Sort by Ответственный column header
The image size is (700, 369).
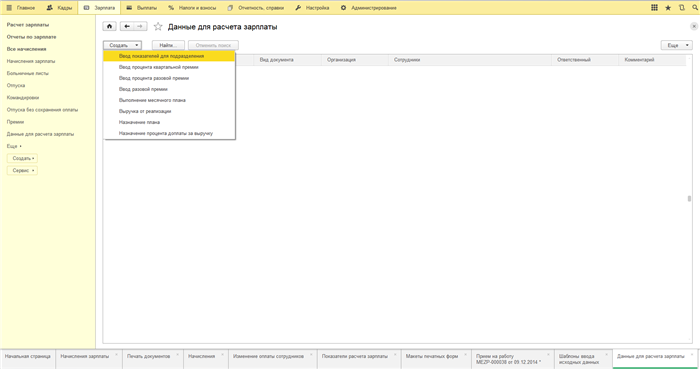(x=585, y=60)
